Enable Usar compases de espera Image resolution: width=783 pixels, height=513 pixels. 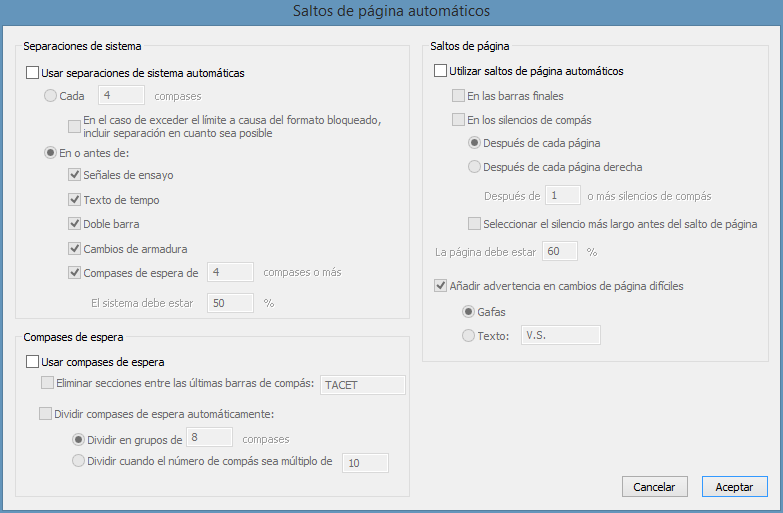point(32,361)
